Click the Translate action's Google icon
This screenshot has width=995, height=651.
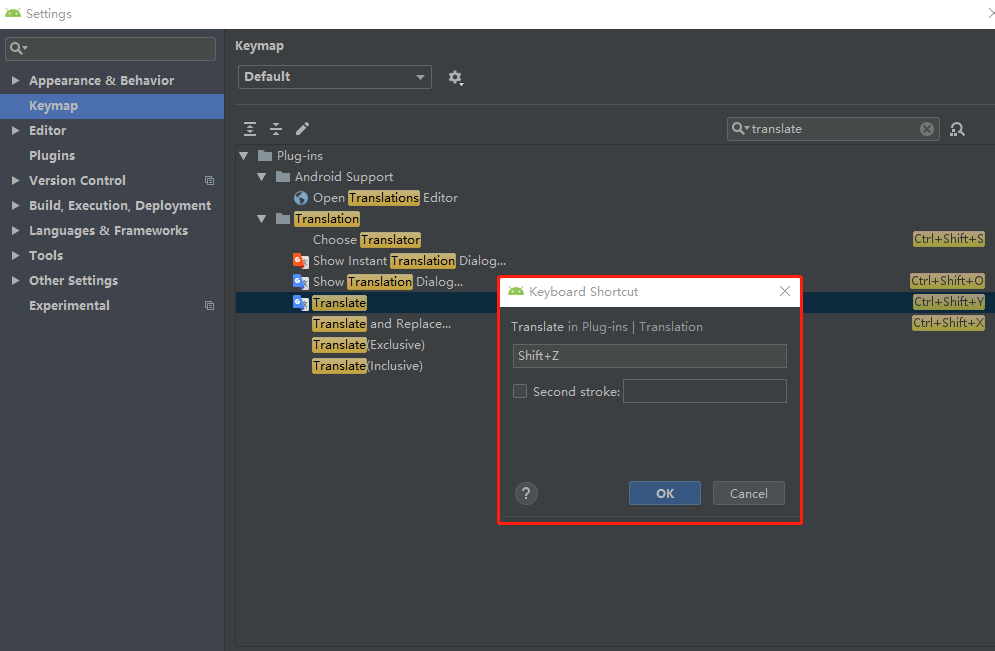(301, 303)
